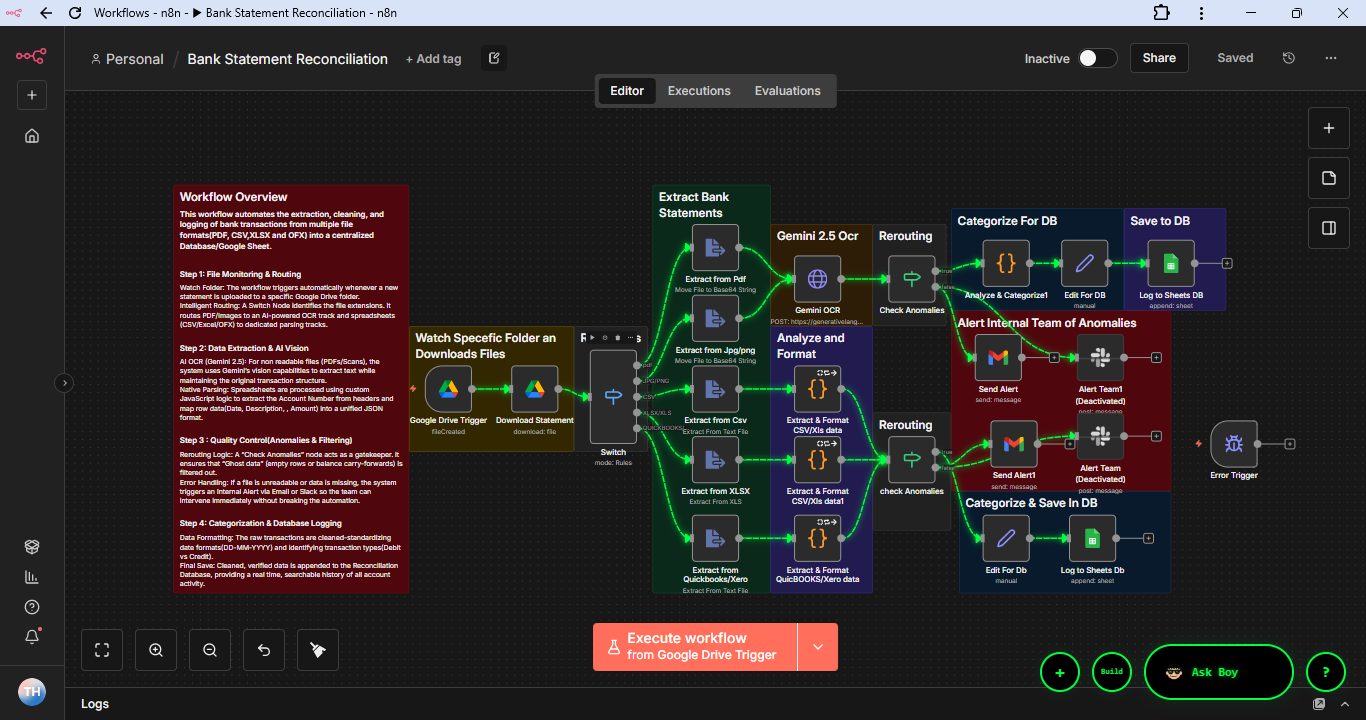
Task: Open workflow history
Action: coord(1289,58)
